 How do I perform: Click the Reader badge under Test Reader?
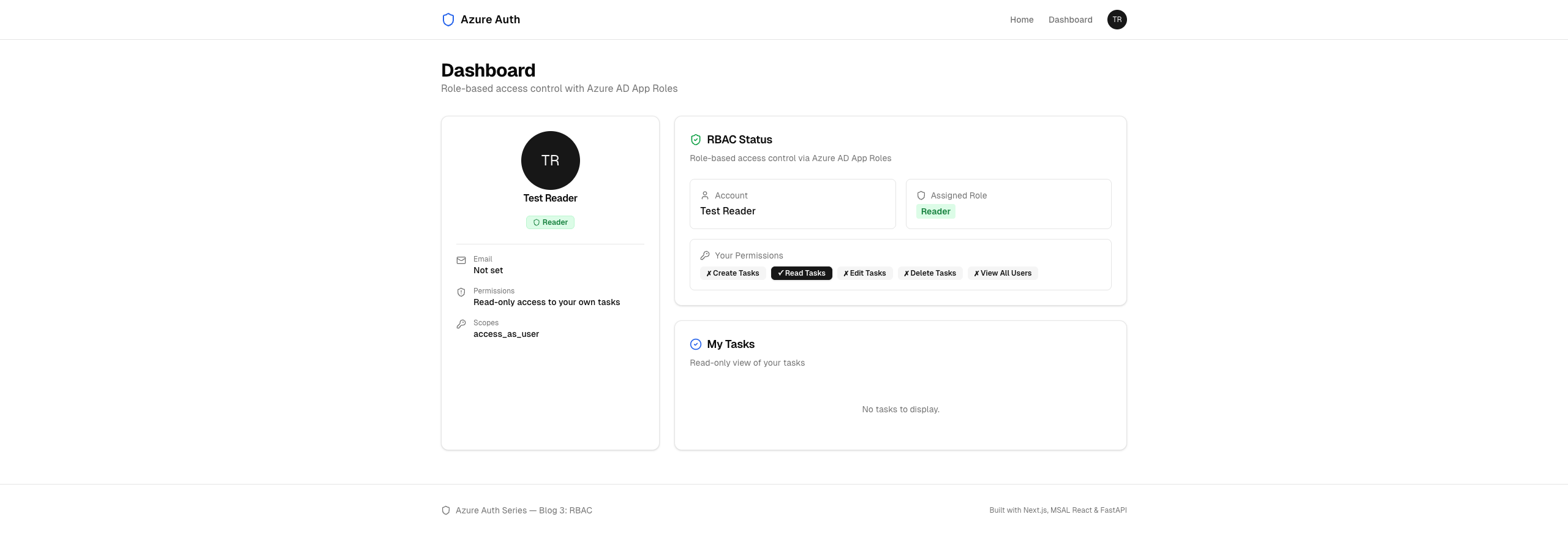[x=550, y=222]
